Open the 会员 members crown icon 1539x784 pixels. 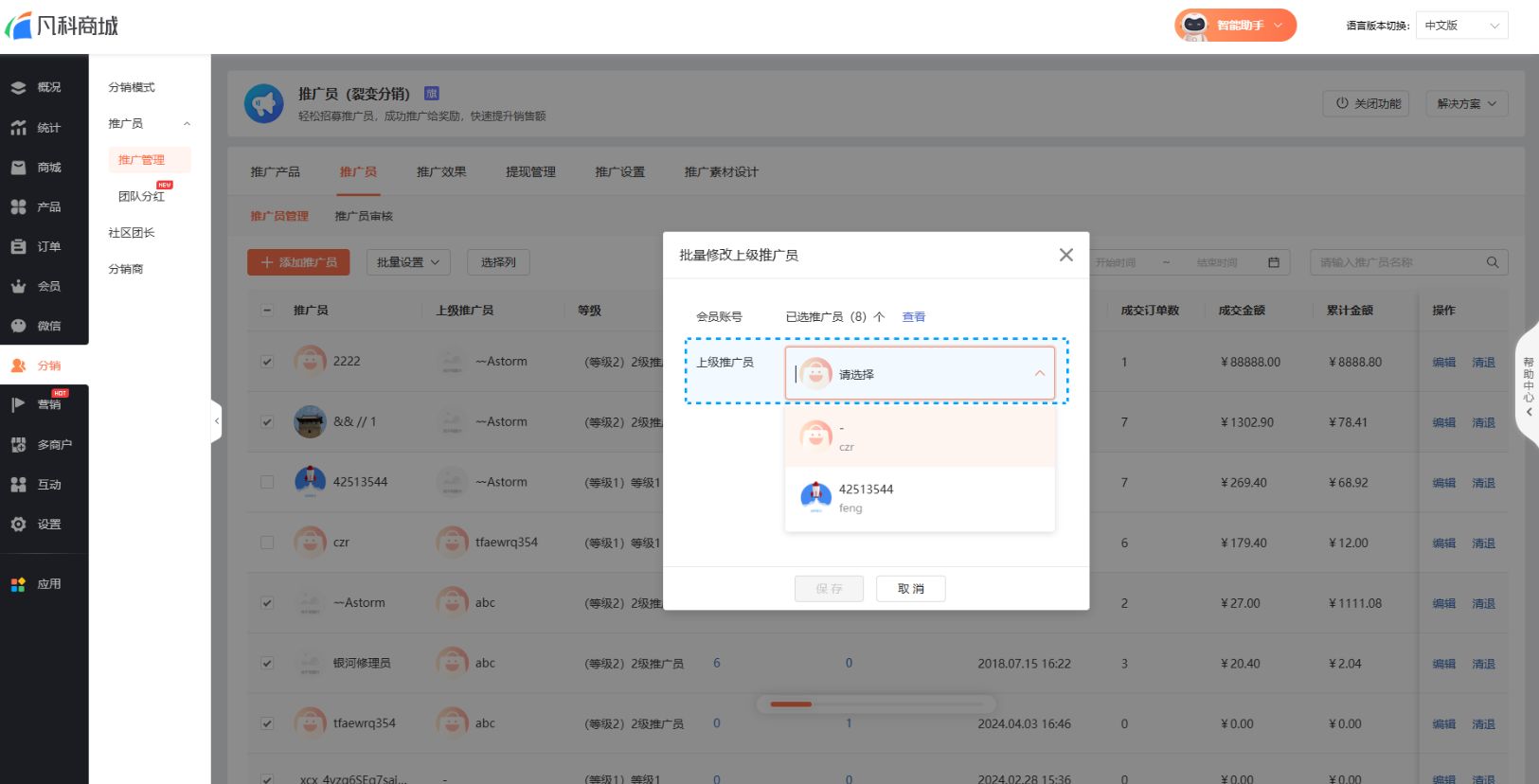(x=18, y=286)
